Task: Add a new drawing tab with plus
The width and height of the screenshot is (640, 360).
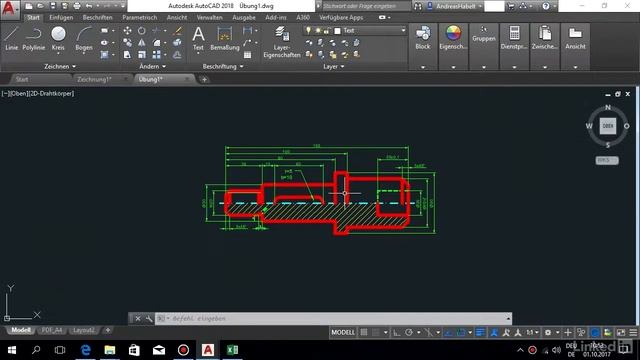Action: click(x=204, y=79)
